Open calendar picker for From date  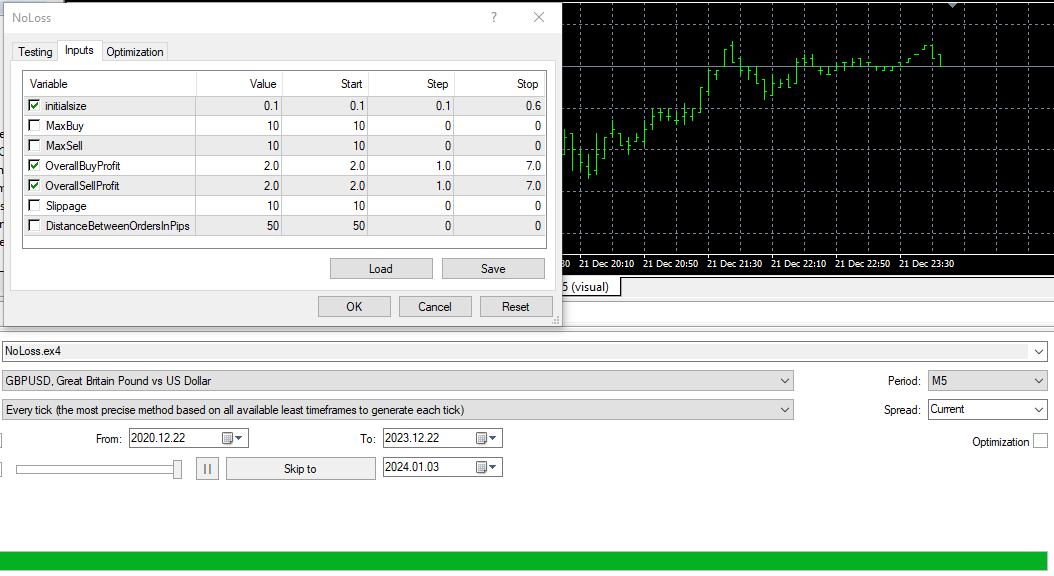[233, 438]
